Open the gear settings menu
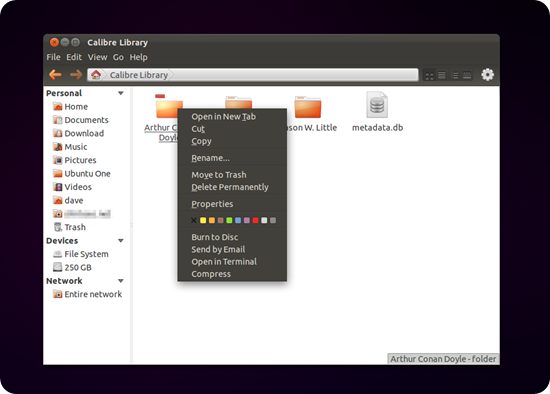This screenshot has height=394, width=550. [x=488, y=75]
